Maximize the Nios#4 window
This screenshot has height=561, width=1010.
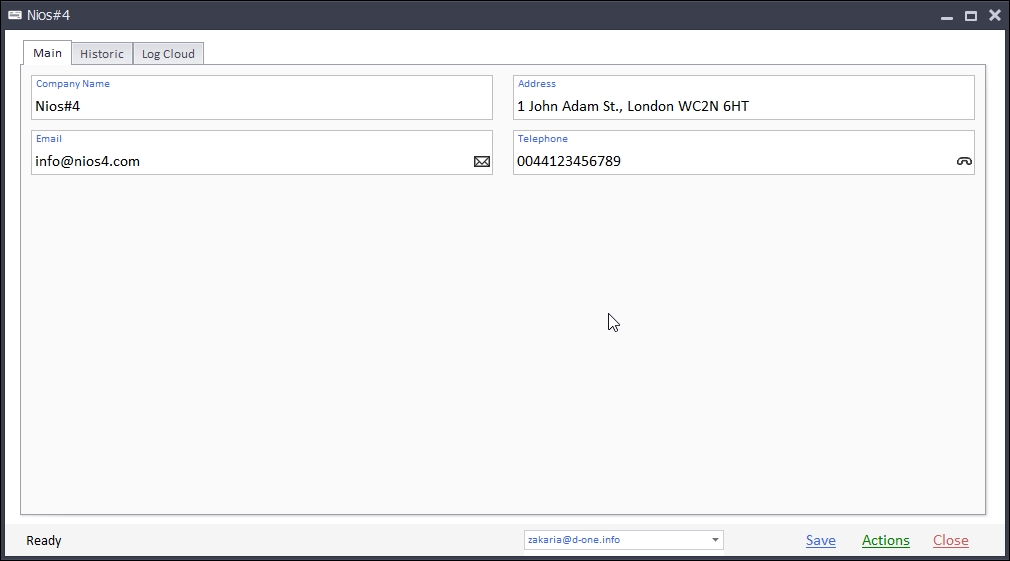click(x=970, y=16)
